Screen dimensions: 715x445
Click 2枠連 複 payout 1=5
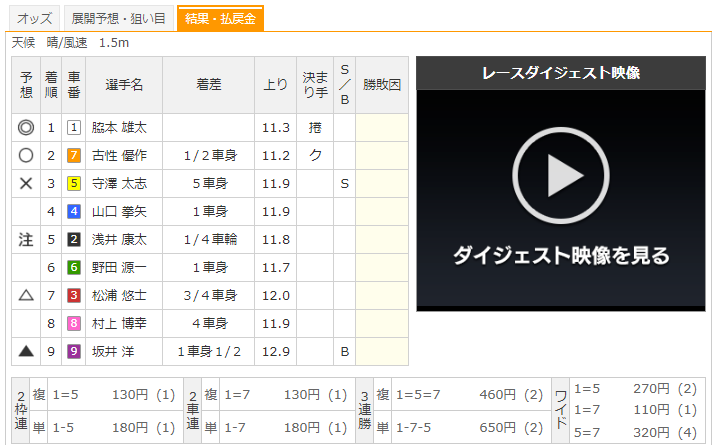tap(115, 394)
